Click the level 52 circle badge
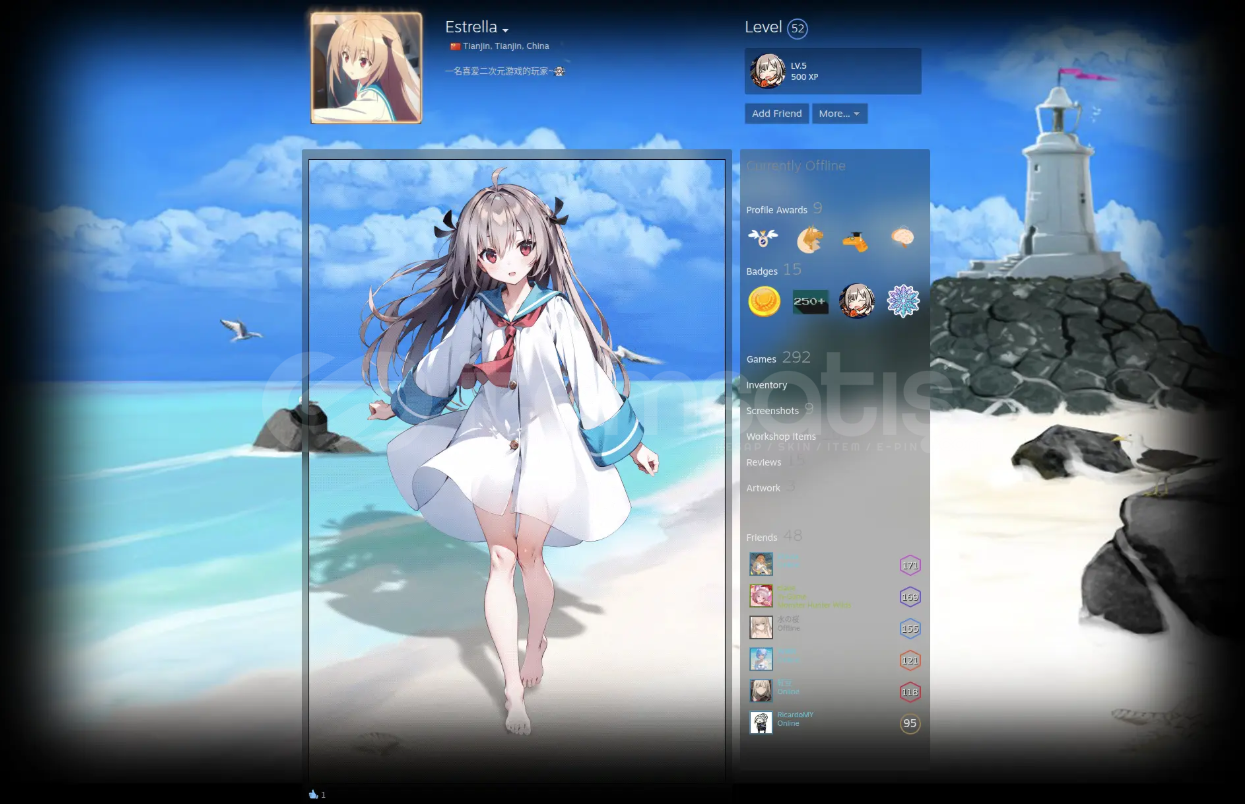The image size is (1245, 804). (797, 29)
